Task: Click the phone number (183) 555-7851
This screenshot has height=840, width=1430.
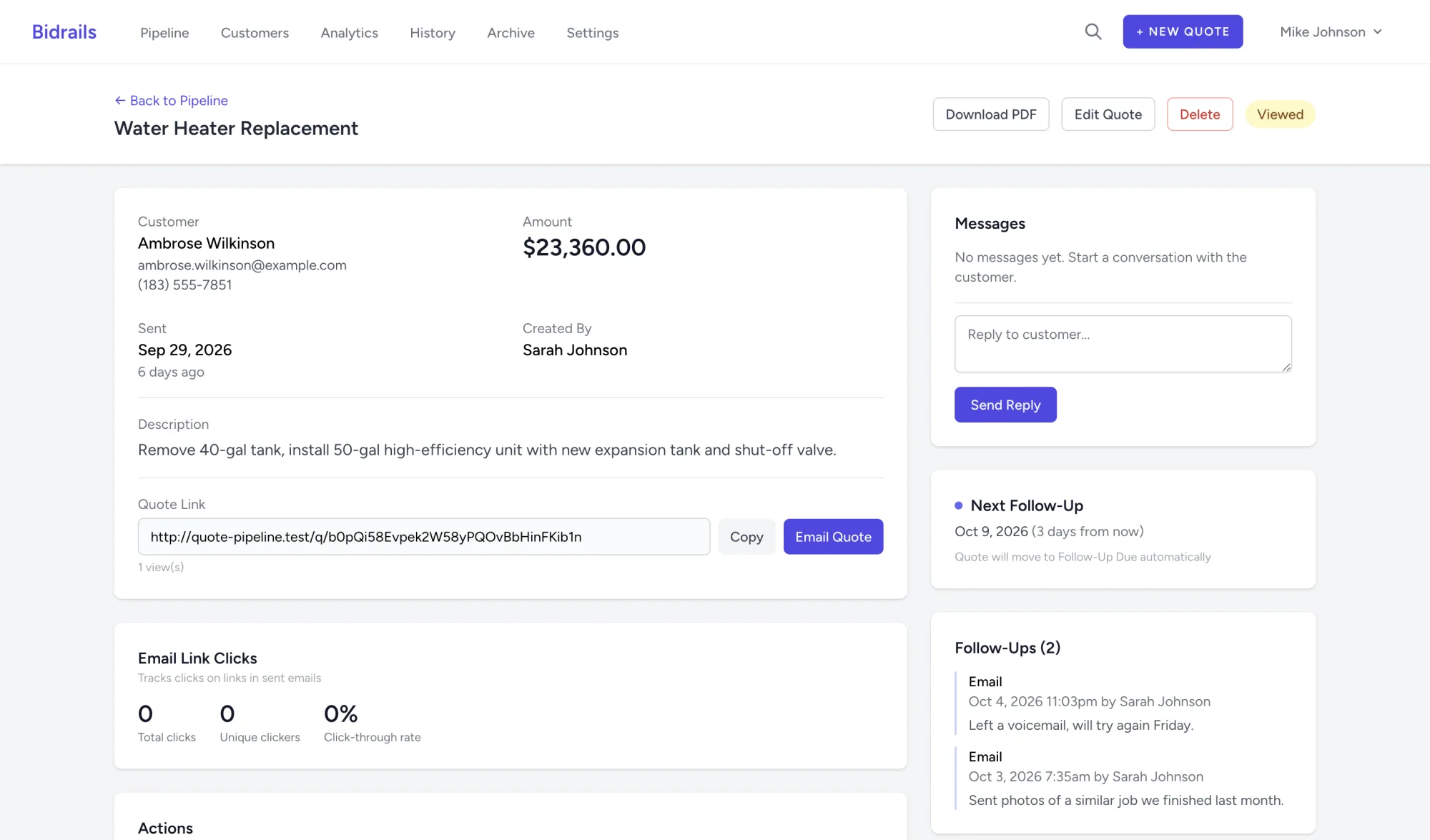Action: pyautogui.click(x=184, y=285)
